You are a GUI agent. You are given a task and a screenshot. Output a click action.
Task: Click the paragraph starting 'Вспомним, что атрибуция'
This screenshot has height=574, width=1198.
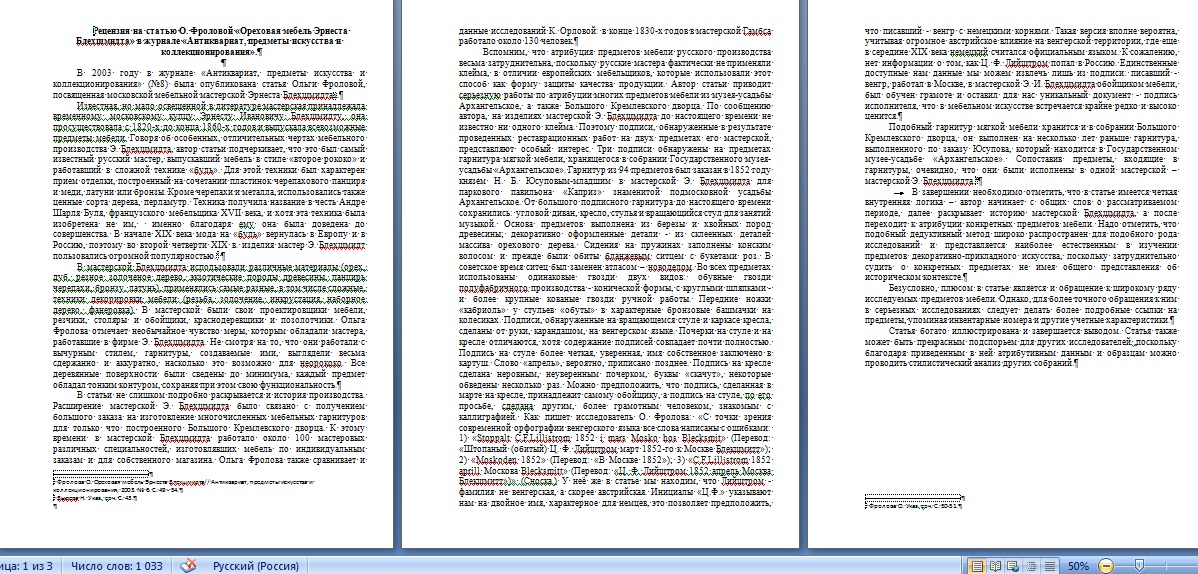(616, 279)
